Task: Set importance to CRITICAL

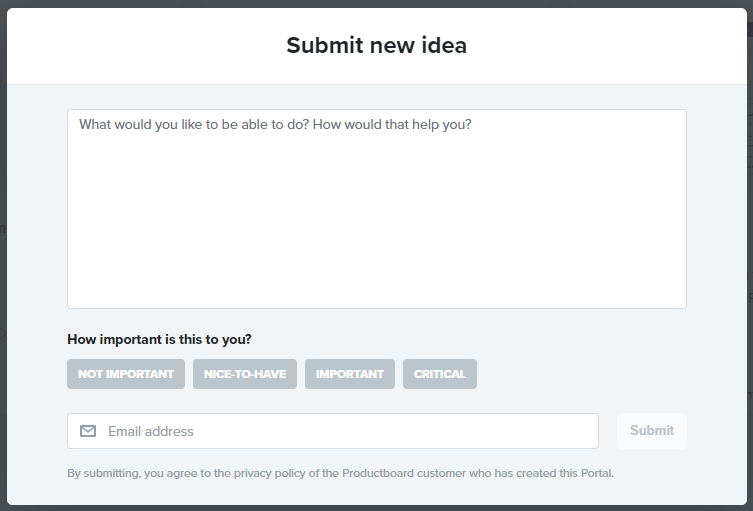Action: pos(440,374)
